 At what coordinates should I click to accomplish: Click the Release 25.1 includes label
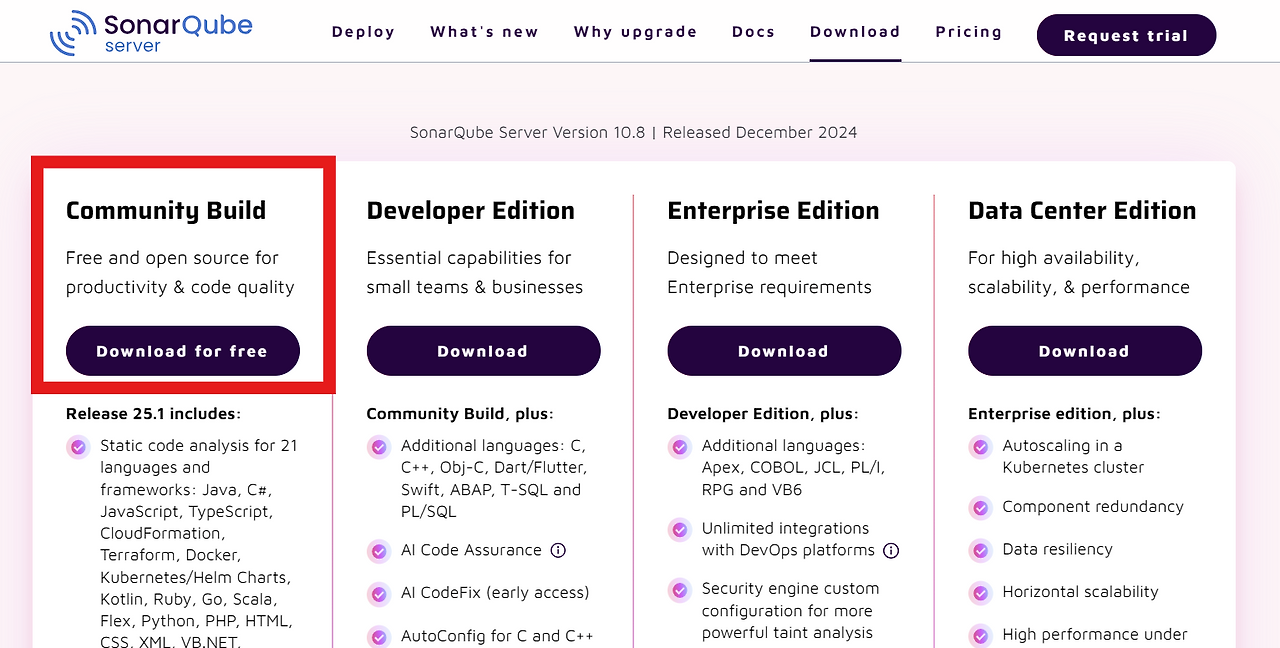tap(154, 414)
